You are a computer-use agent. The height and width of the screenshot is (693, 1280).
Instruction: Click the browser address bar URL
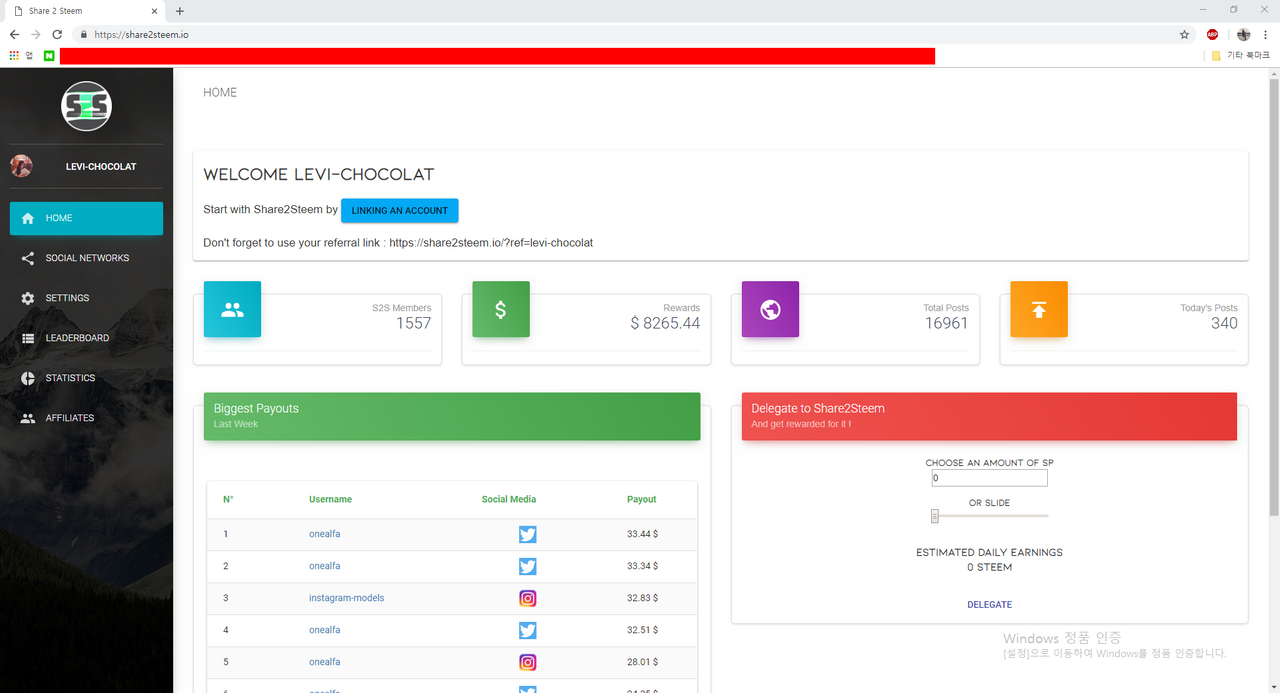click(x=141, y=34)
